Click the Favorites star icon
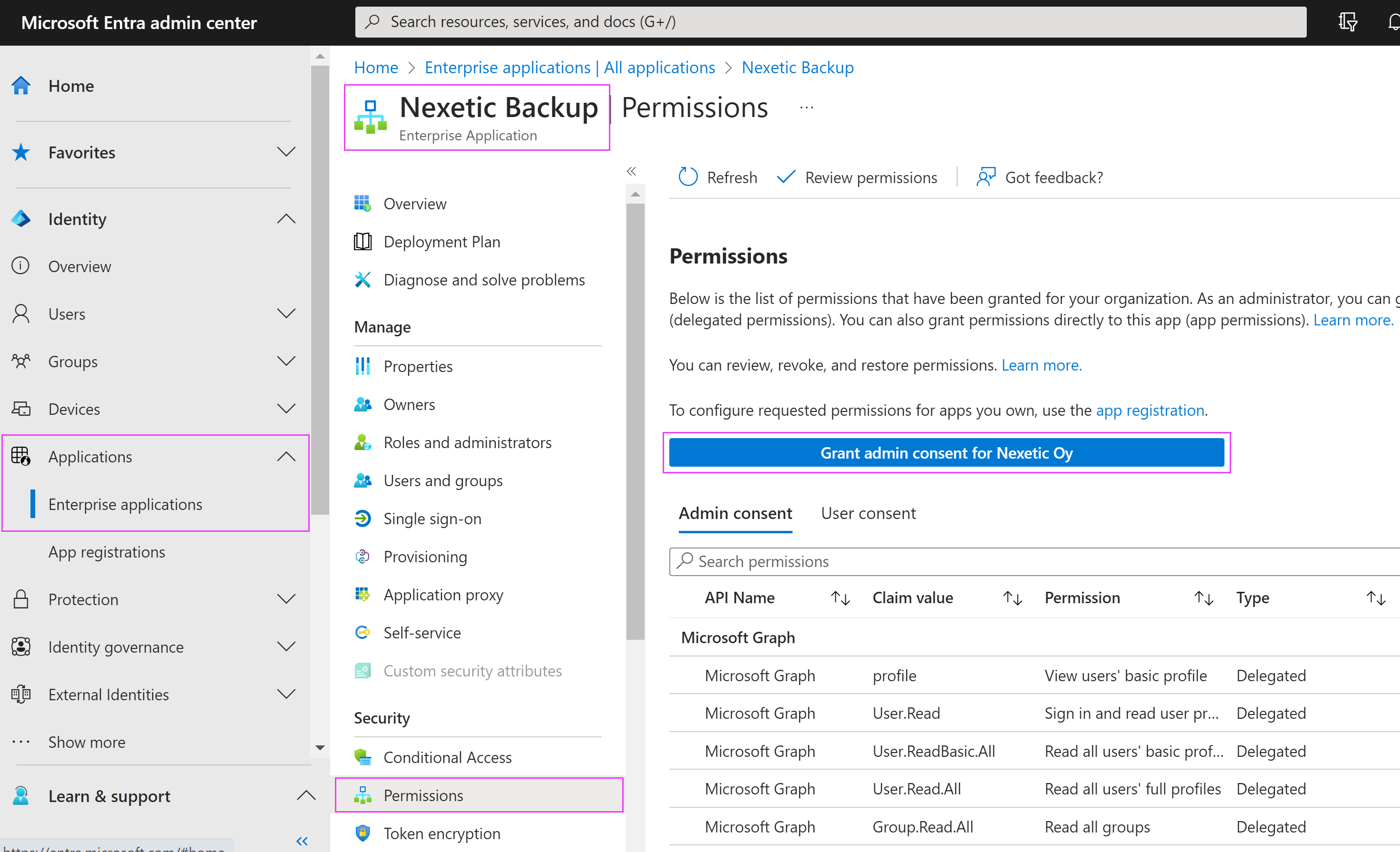The height and width of the screenshot is (852, 1400). 21,152
